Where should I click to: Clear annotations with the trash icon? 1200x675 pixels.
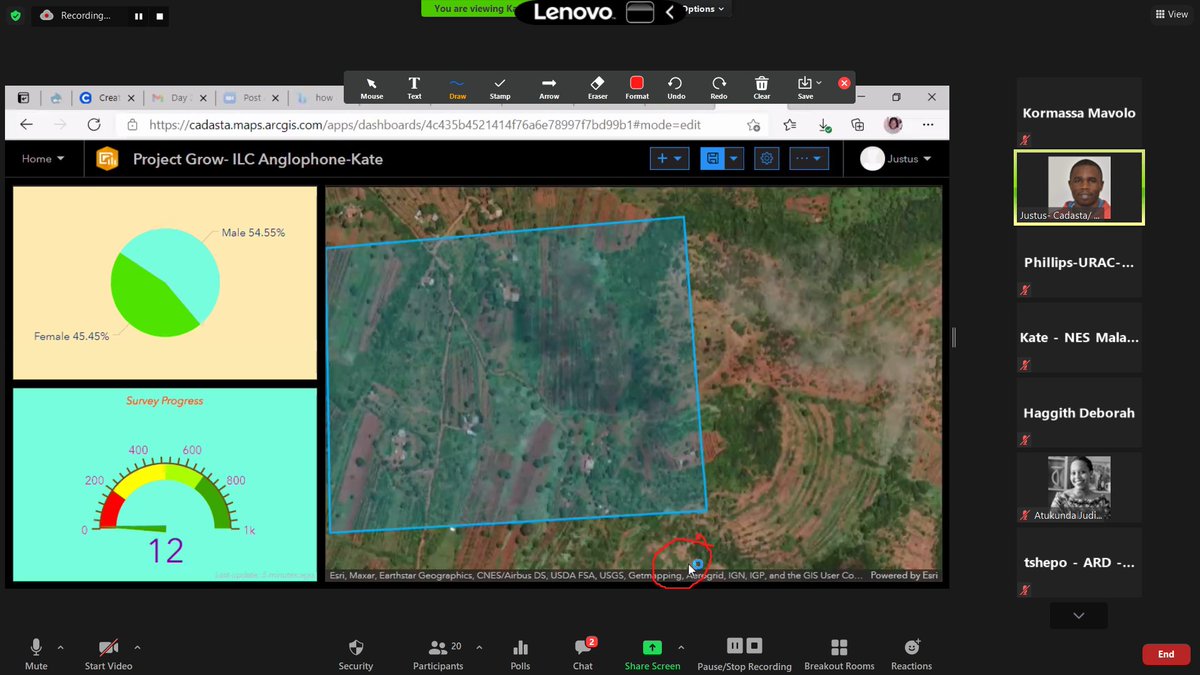(761, 87)
